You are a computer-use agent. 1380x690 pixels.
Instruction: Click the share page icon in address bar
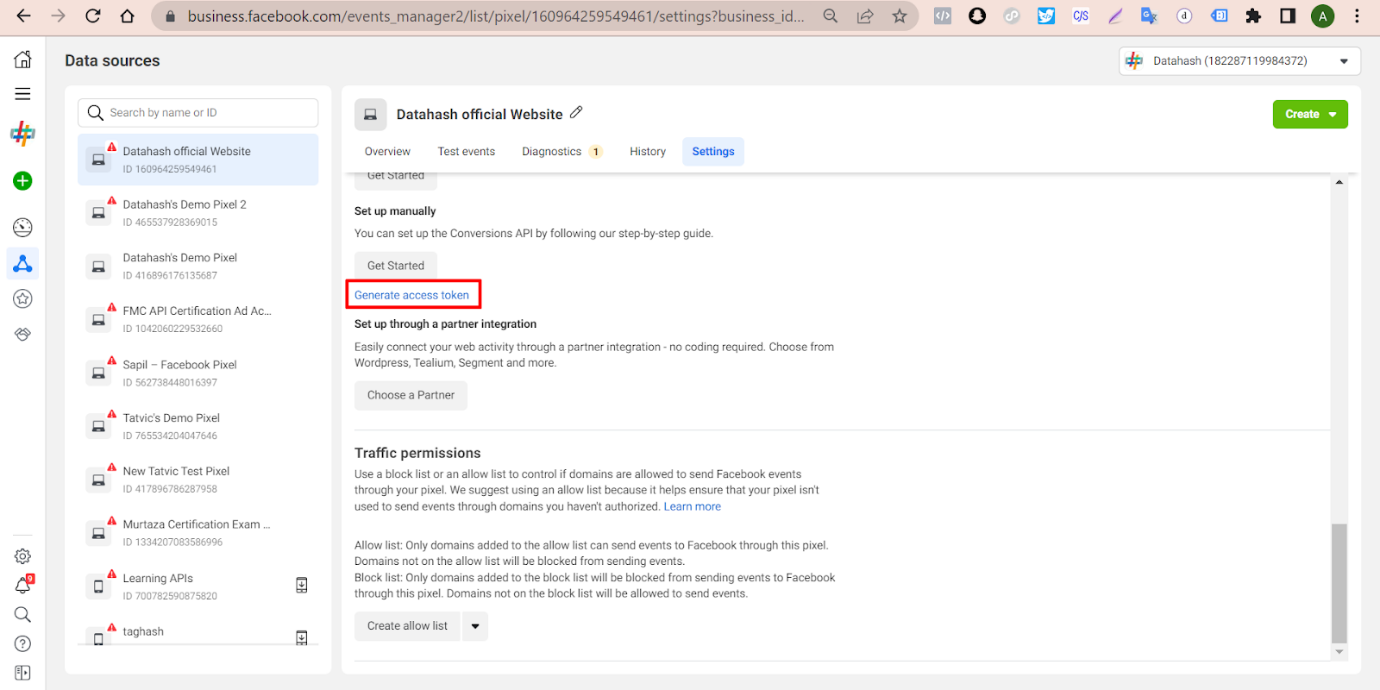tap(865, 16)
